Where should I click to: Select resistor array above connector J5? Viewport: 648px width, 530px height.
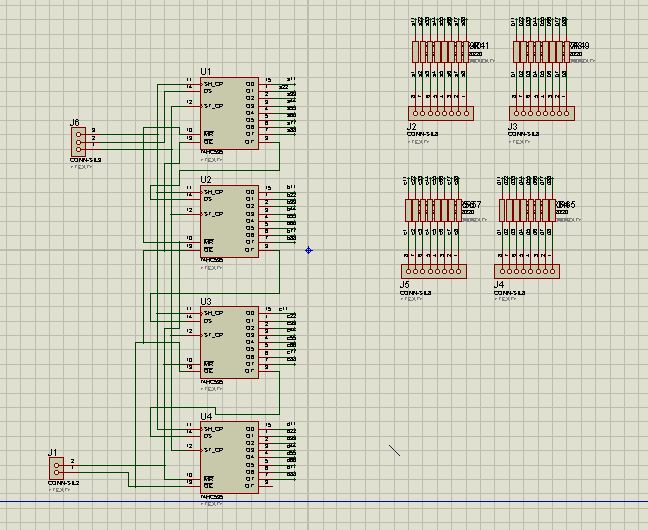pyautogui.click(x=433, y=210)
